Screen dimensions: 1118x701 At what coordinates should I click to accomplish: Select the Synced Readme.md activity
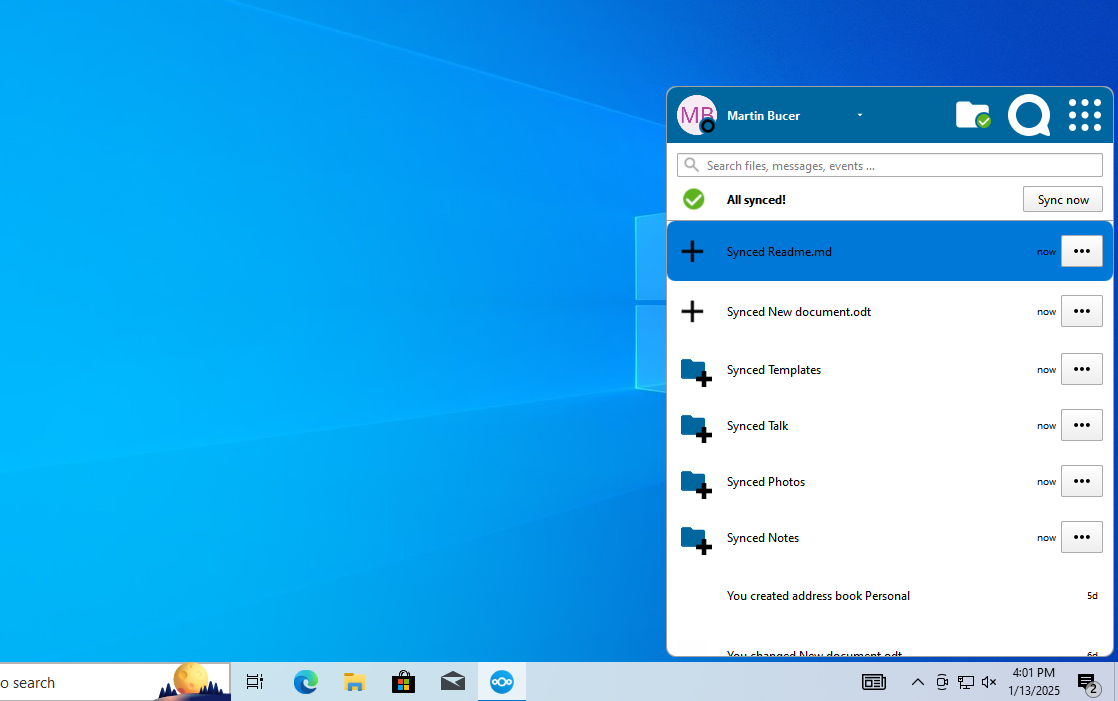click(889, 251)
